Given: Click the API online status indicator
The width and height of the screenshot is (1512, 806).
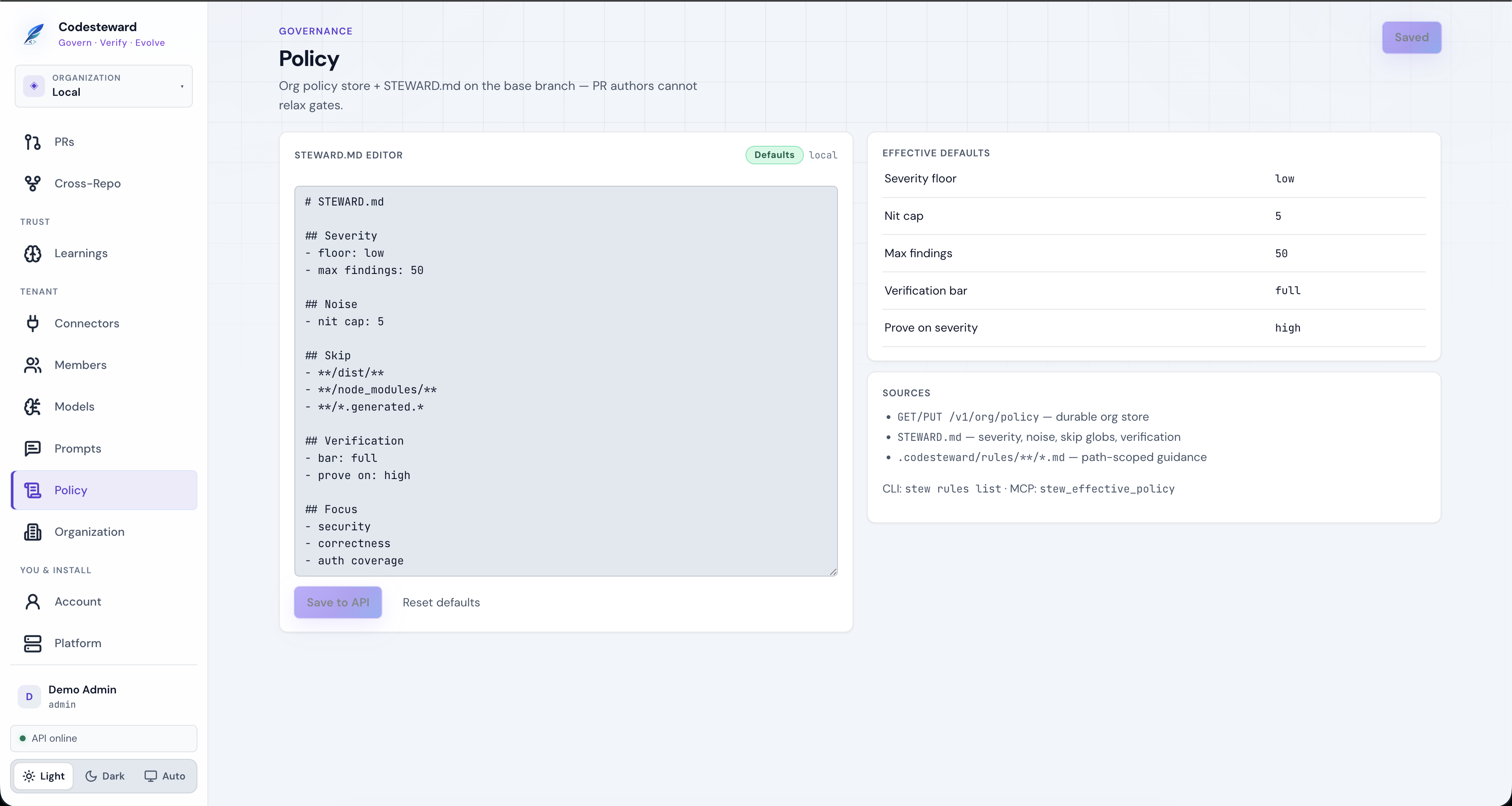Looking at the screenshot, I should point(104,738).
